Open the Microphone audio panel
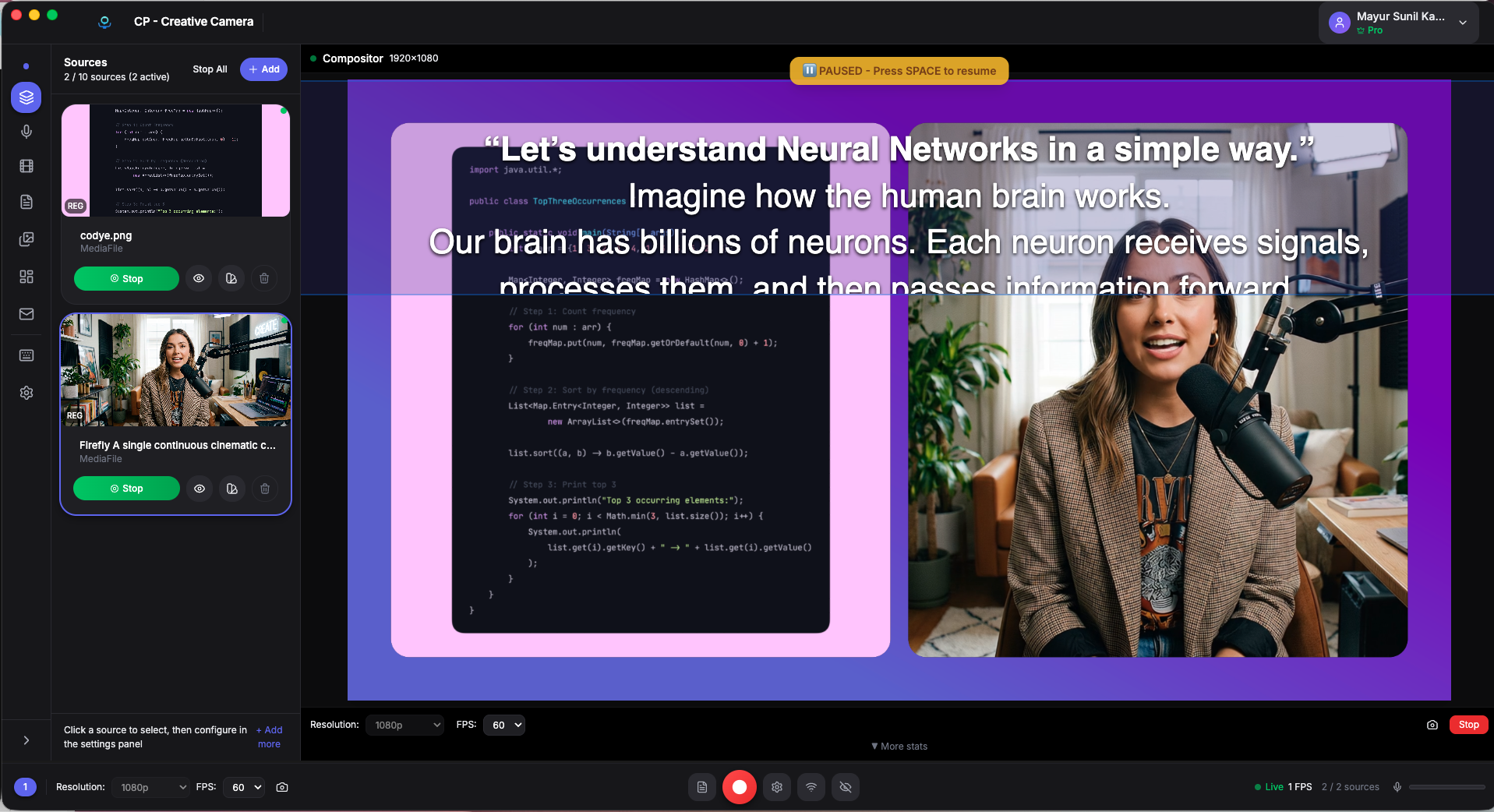Screen dimensions: 1494x812 [26, 131]
